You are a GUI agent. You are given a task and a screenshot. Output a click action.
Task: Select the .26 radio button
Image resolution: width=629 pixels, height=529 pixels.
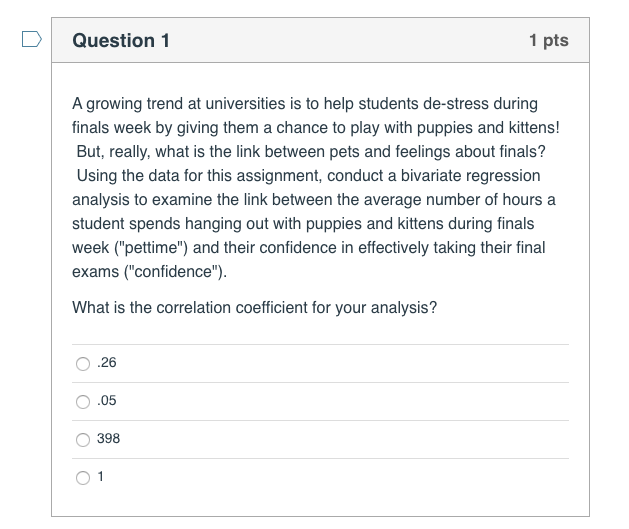[83, 363]
